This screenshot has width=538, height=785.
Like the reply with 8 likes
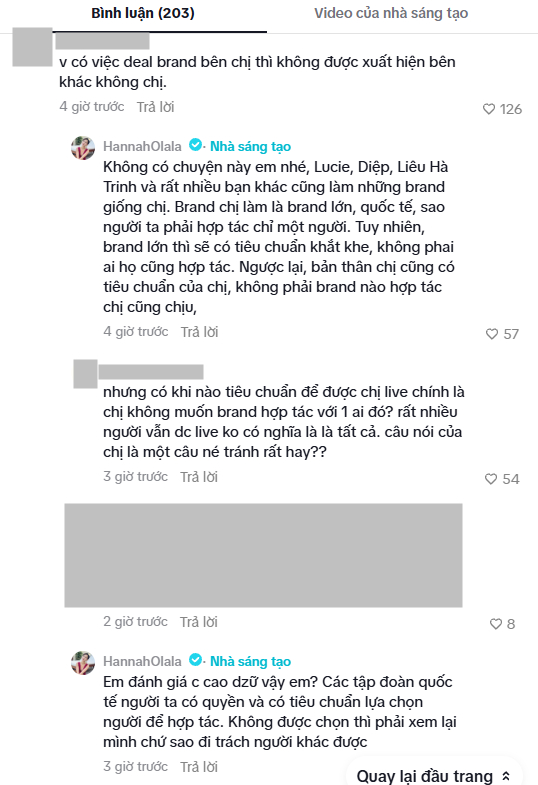tap(495, 624)
